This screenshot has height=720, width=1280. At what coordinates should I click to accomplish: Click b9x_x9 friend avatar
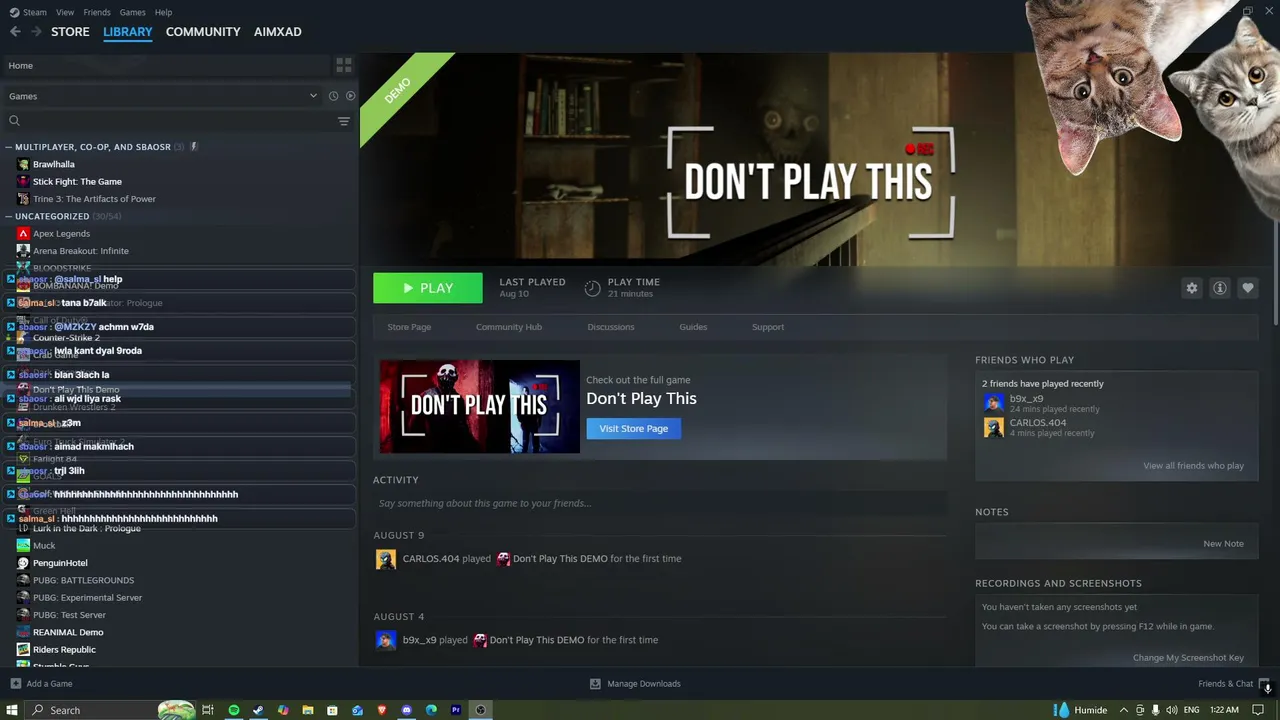coord(994,403)
